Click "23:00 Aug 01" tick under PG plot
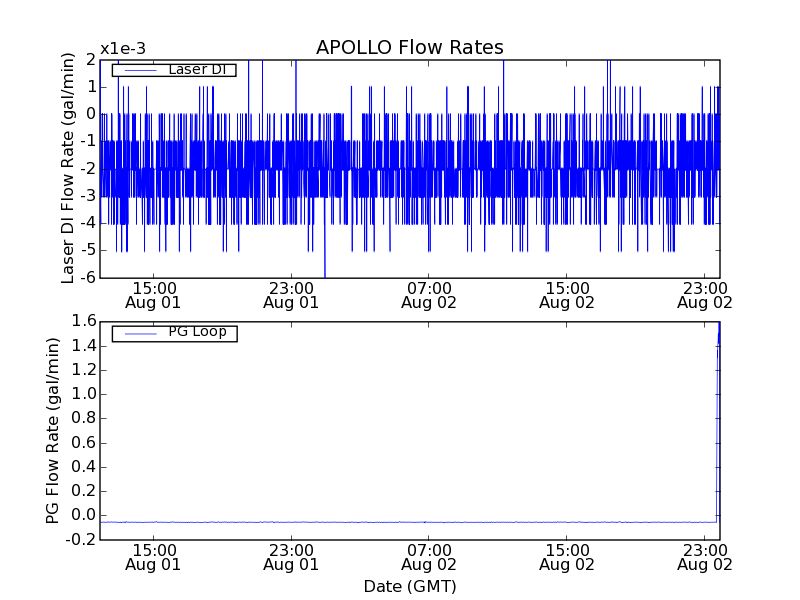Screen dimensions: 800x600 [291, 558]
